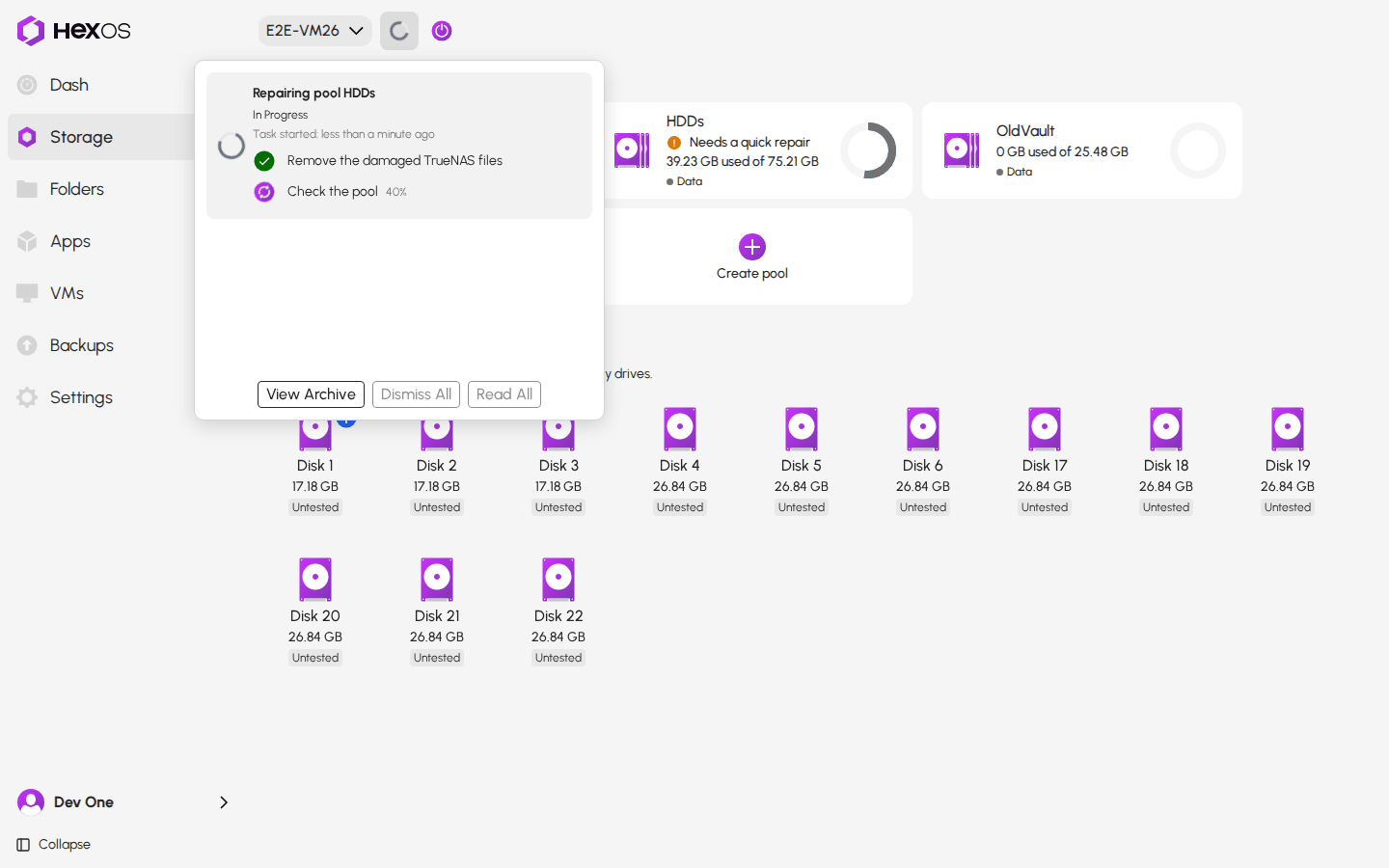This screenshot has height=868, width=1389.
Task: Click the HexOS logo
Action: pyautogui.click(x=73, y=31)
